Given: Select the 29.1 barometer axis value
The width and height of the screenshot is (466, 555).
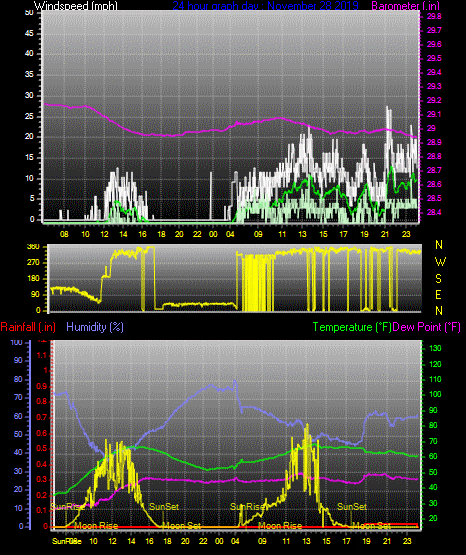Looking at the screenshot, I should tap(434, 115).
